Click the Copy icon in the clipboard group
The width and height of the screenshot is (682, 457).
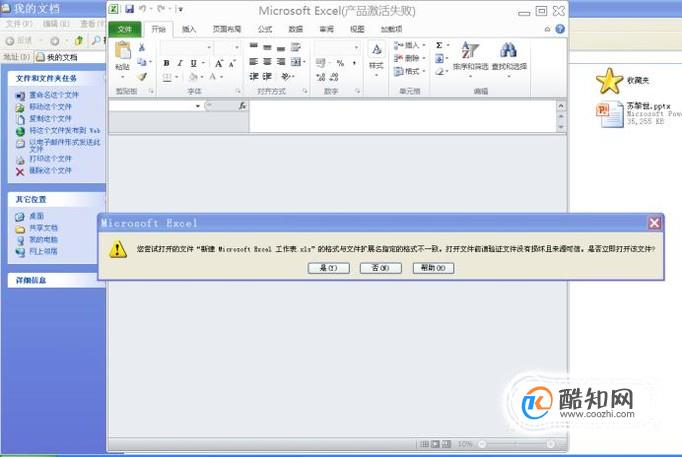click(x=142, y=62)
